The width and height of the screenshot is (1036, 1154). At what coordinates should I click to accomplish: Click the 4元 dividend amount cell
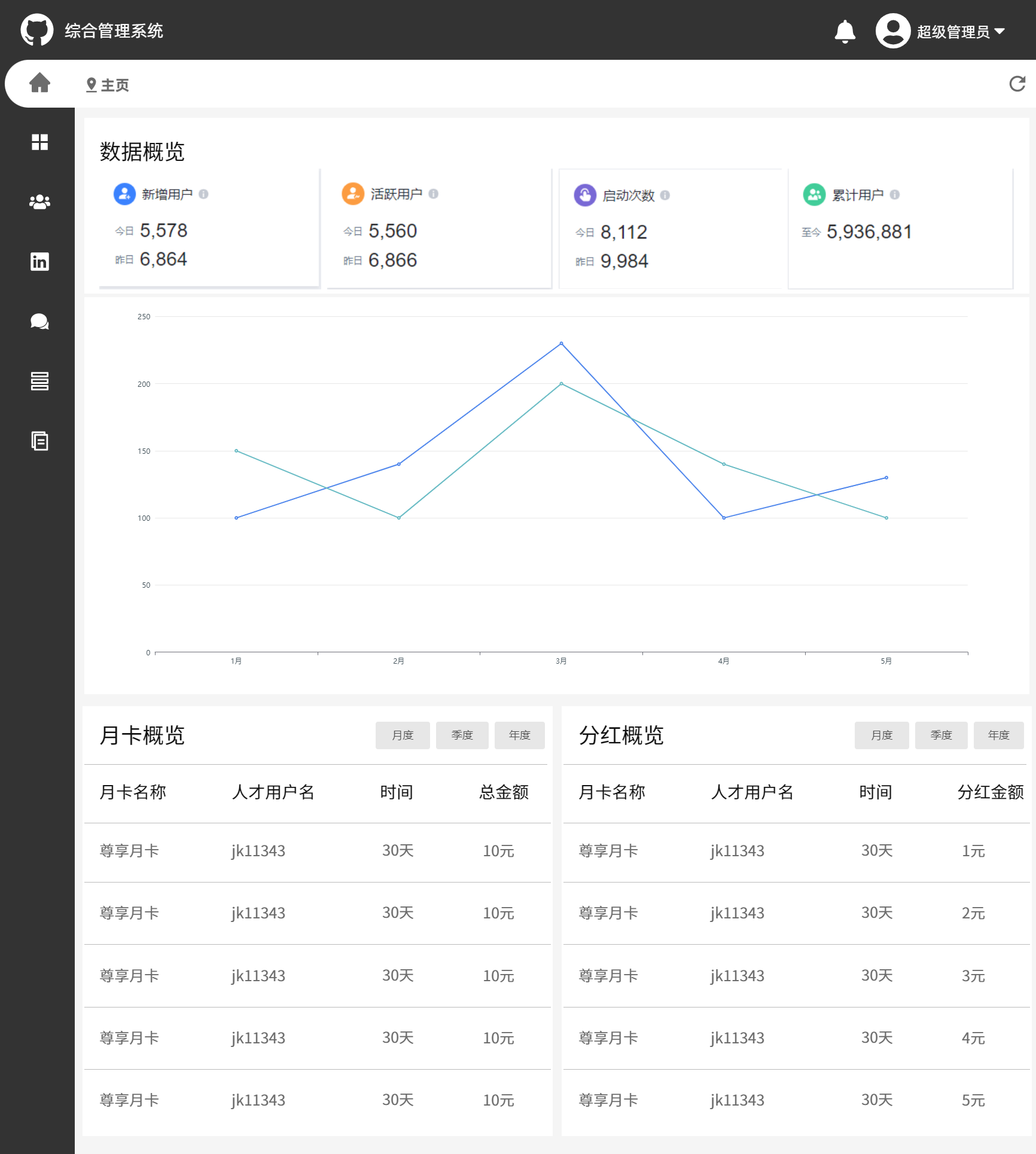coord(973,1037)
